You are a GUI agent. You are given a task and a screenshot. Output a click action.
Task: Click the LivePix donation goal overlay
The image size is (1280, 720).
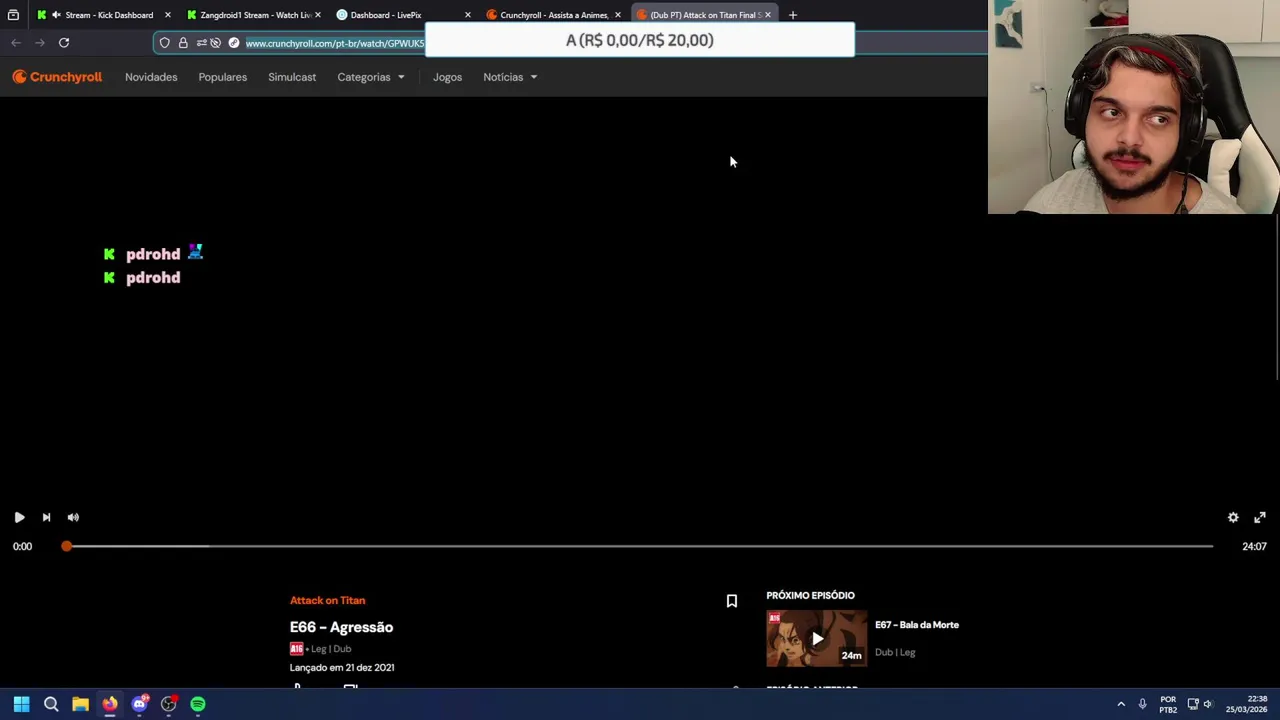point(640,40)
